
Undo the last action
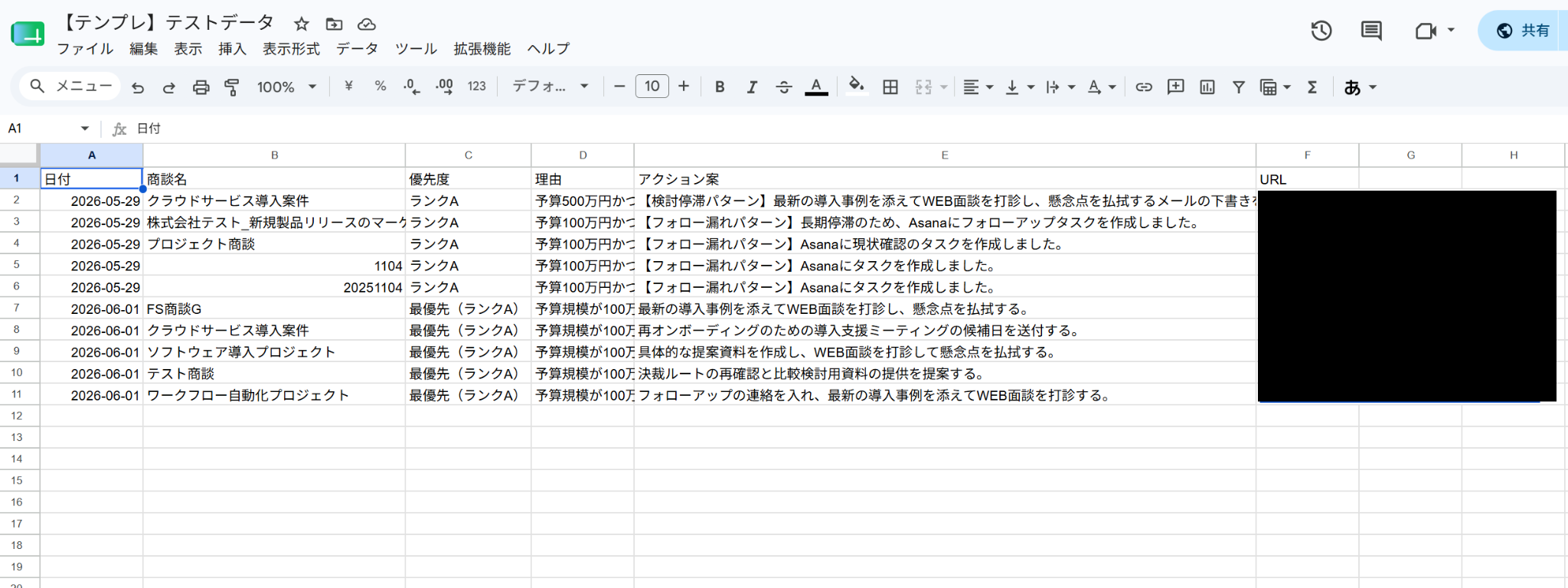pos(138,87)
